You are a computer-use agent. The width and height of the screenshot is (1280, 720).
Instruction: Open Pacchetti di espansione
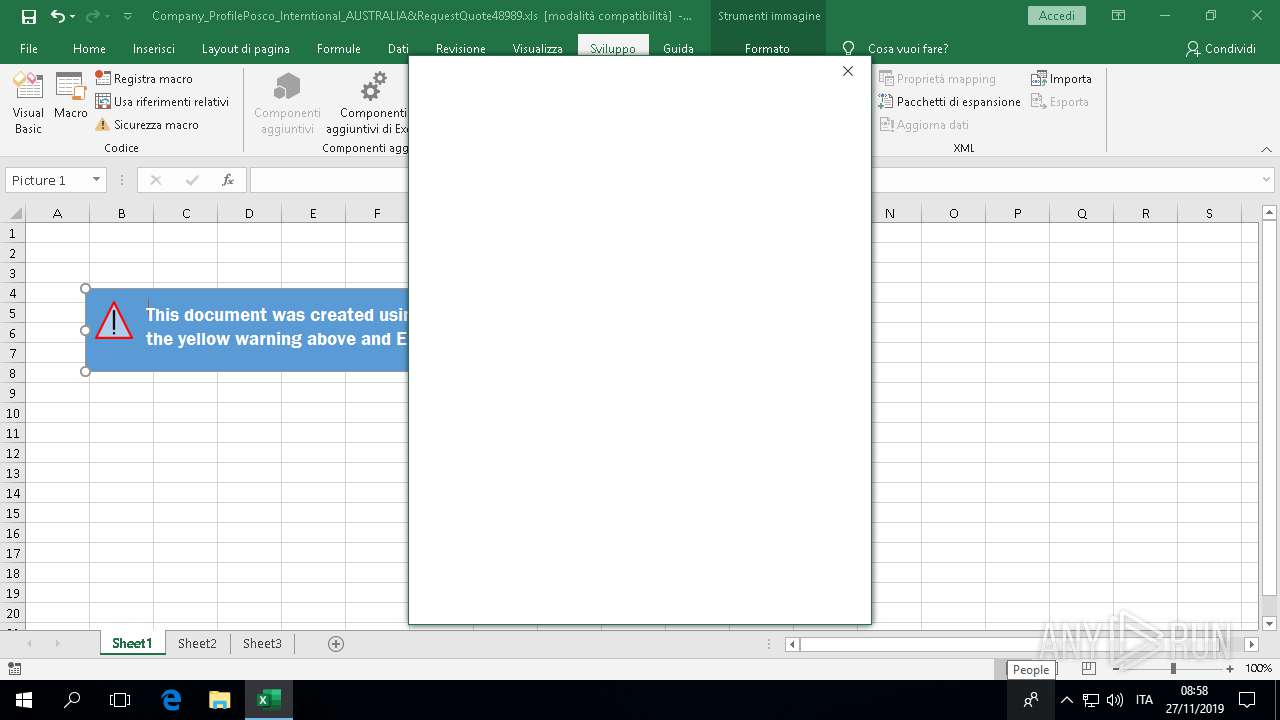coord(949,101)
